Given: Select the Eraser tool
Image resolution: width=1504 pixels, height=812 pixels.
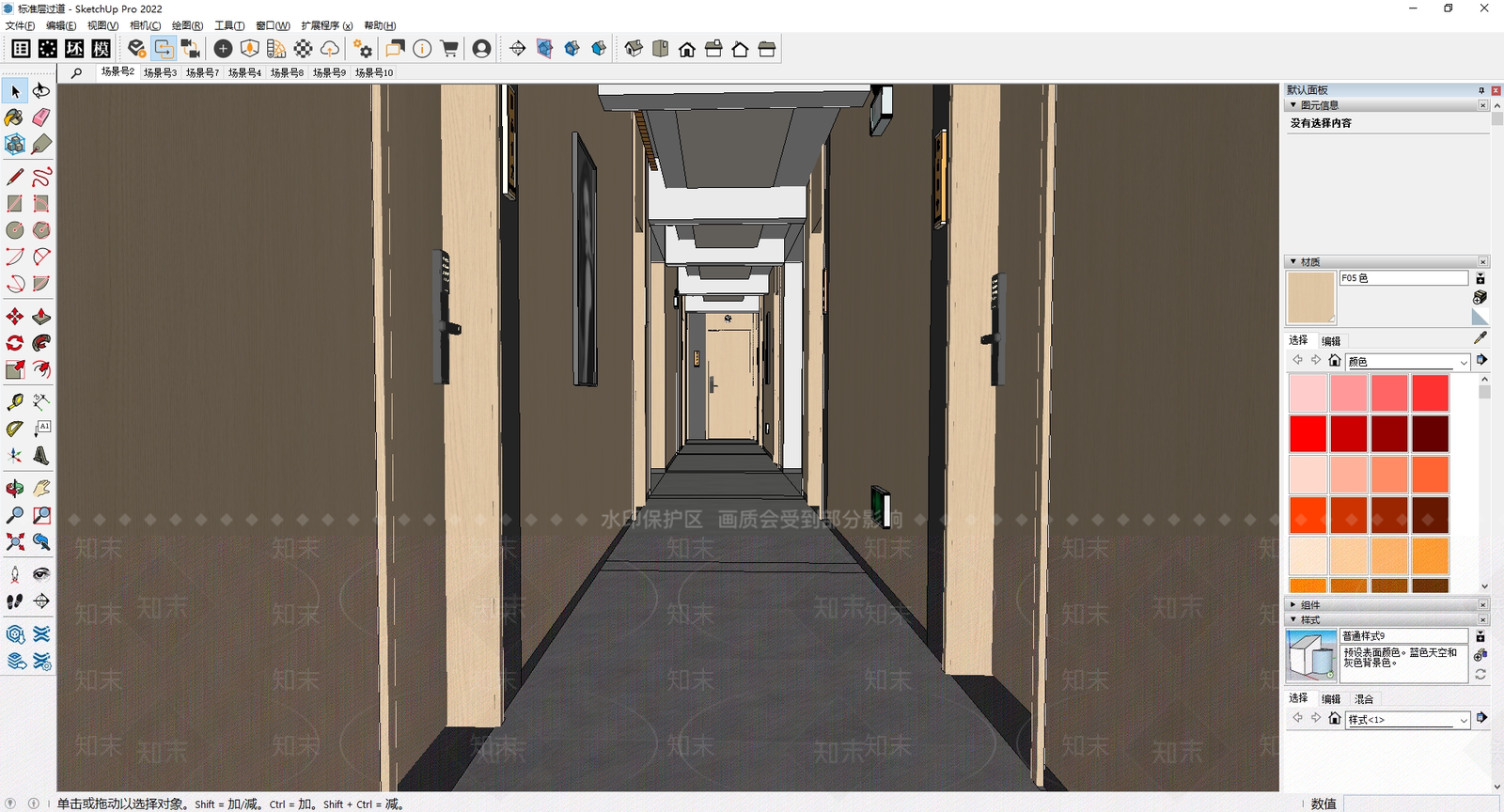Looking at the screenshot, I should coord(41,117).
